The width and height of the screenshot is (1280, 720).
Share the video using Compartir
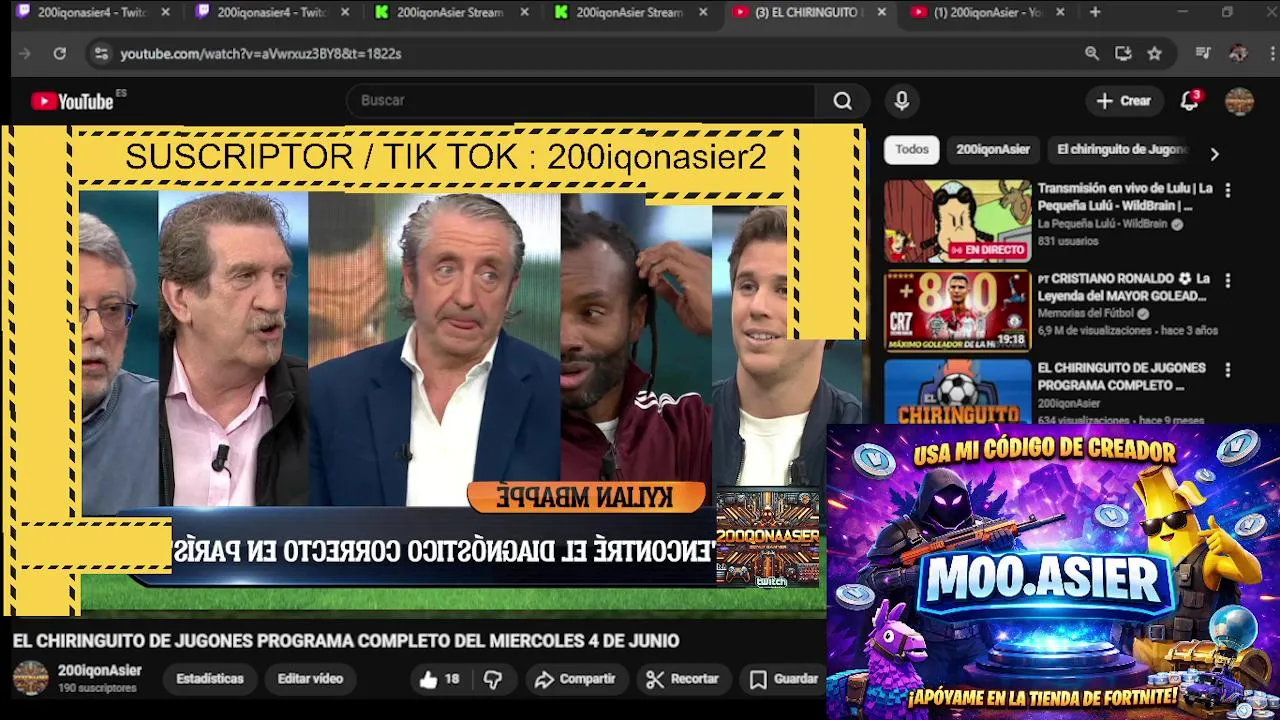tap(575, 679)
